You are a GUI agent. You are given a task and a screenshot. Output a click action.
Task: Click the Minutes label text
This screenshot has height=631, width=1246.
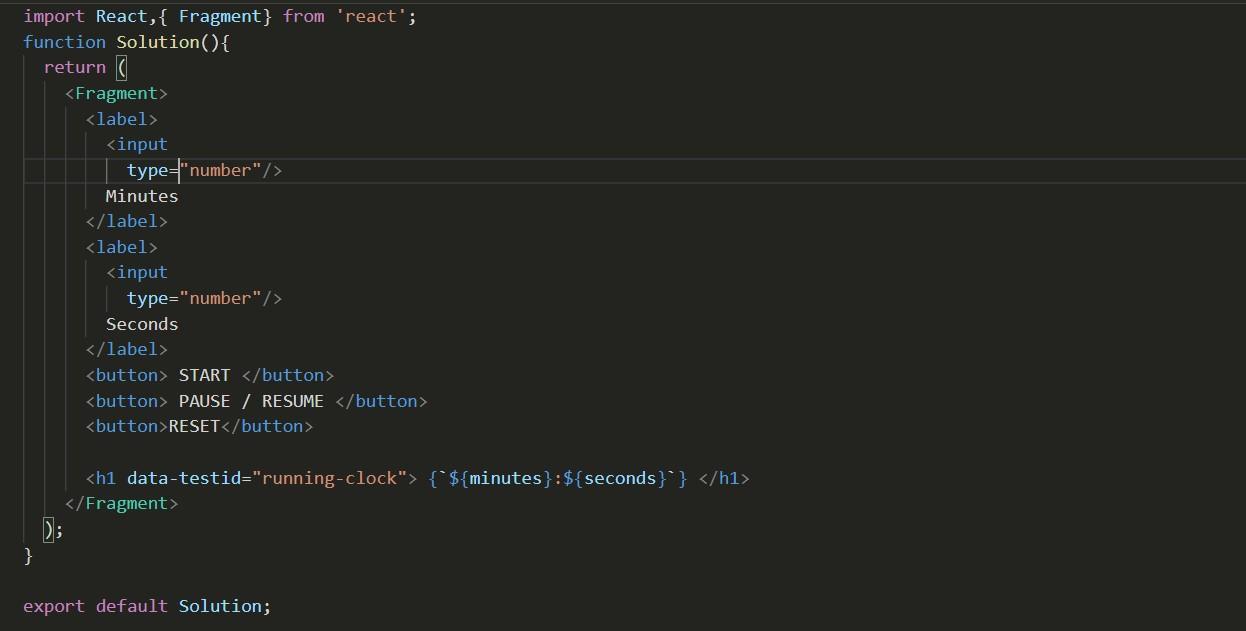141,196
